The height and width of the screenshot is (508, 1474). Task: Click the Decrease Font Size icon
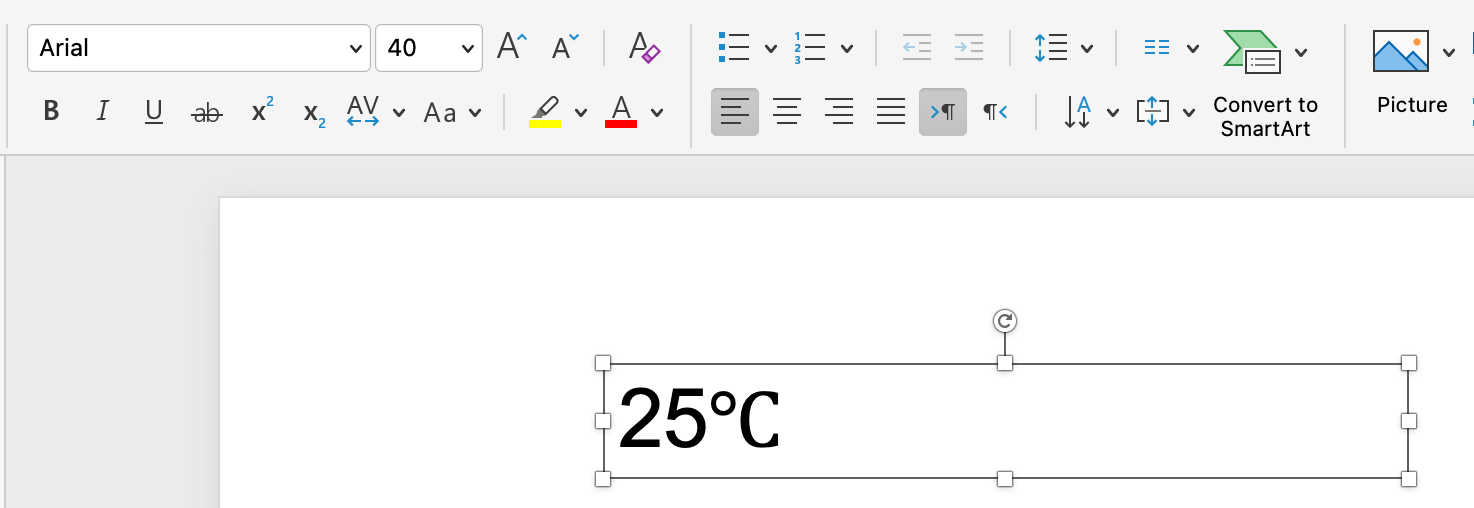coord(565,47)
